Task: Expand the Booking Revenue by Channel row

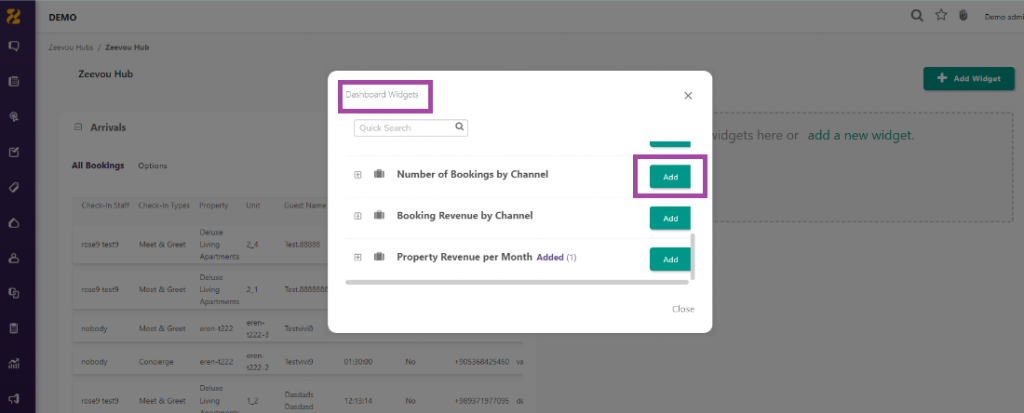Action: click(357, 216)
